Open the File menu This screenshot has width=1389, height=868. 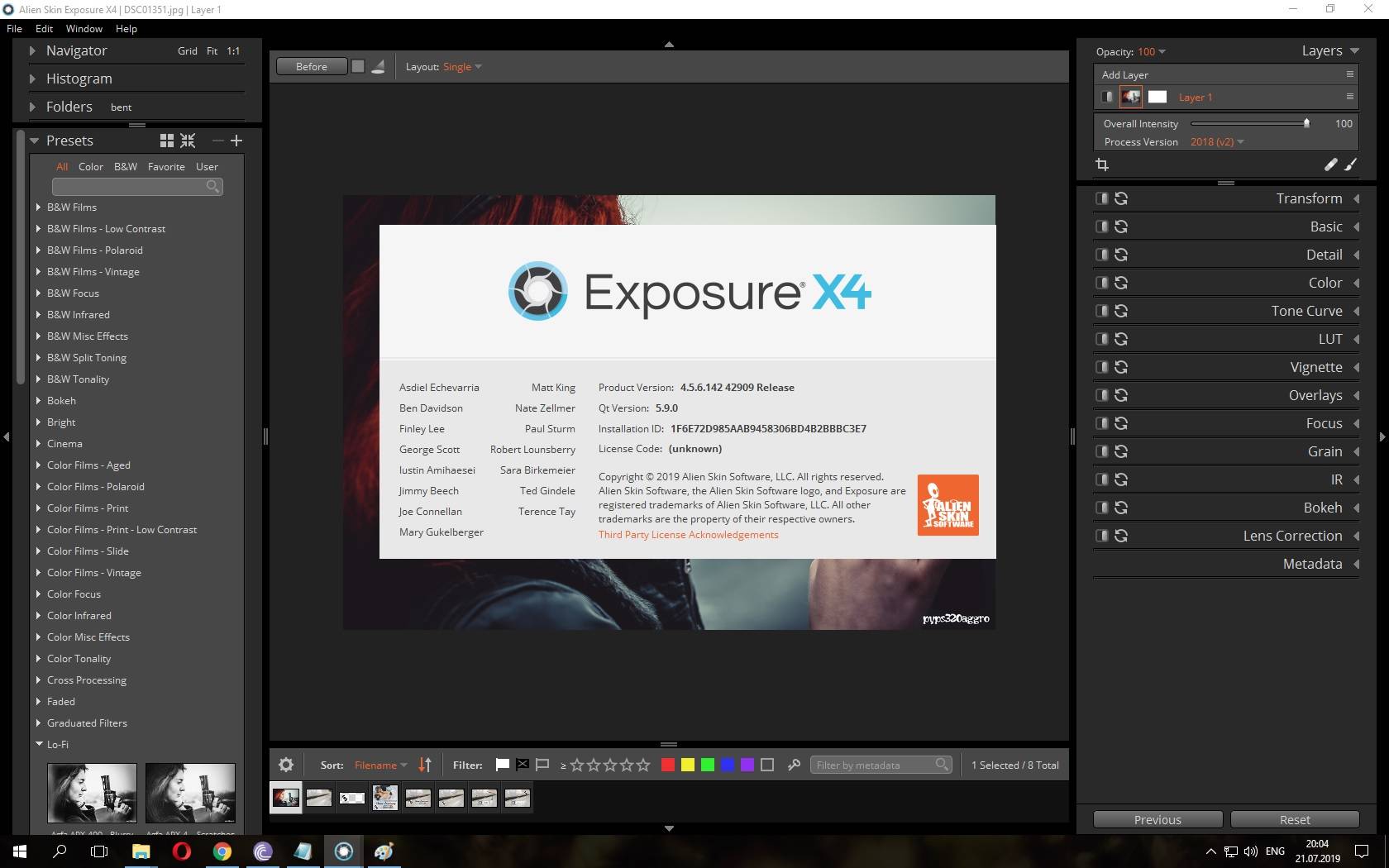14,28
